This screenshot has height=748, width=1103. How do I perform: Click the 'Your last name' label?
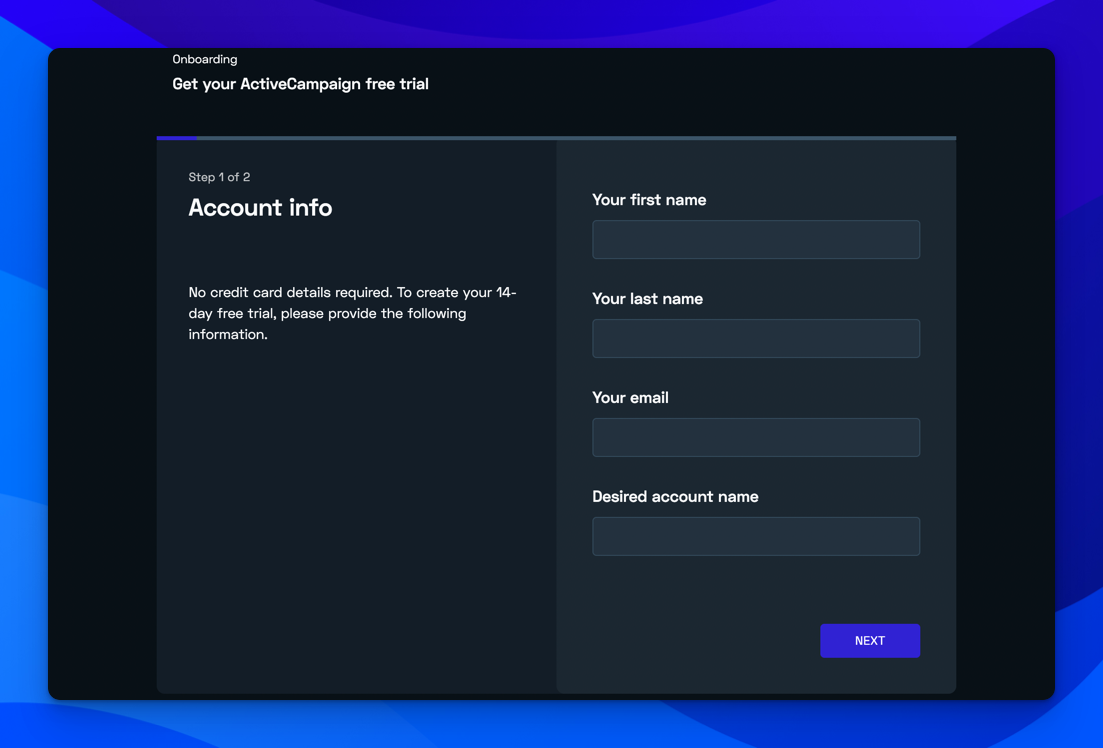(x=647, y=299)
